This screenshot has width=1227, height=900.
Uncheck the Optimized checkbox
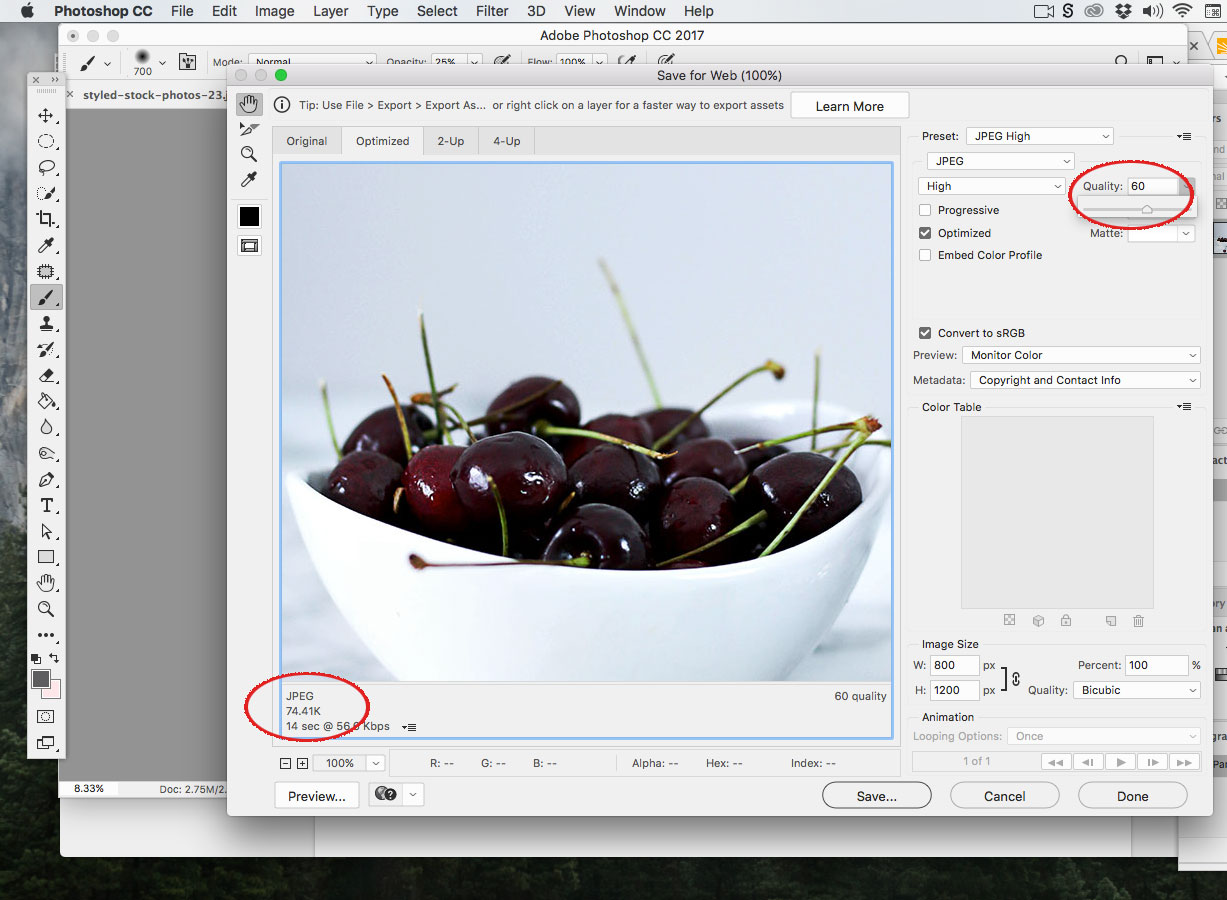[x=925, y=233]
